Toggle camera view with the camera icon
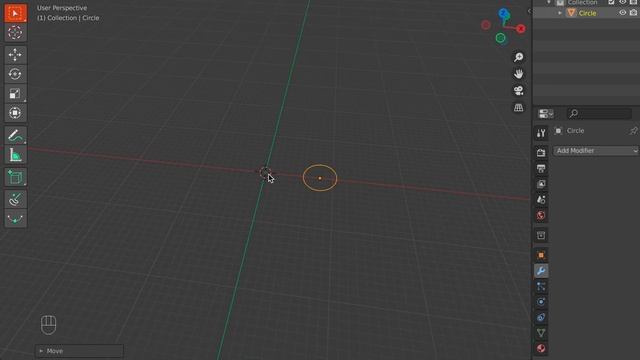Screen dimensions: 640x360 (x=518, y=91)
